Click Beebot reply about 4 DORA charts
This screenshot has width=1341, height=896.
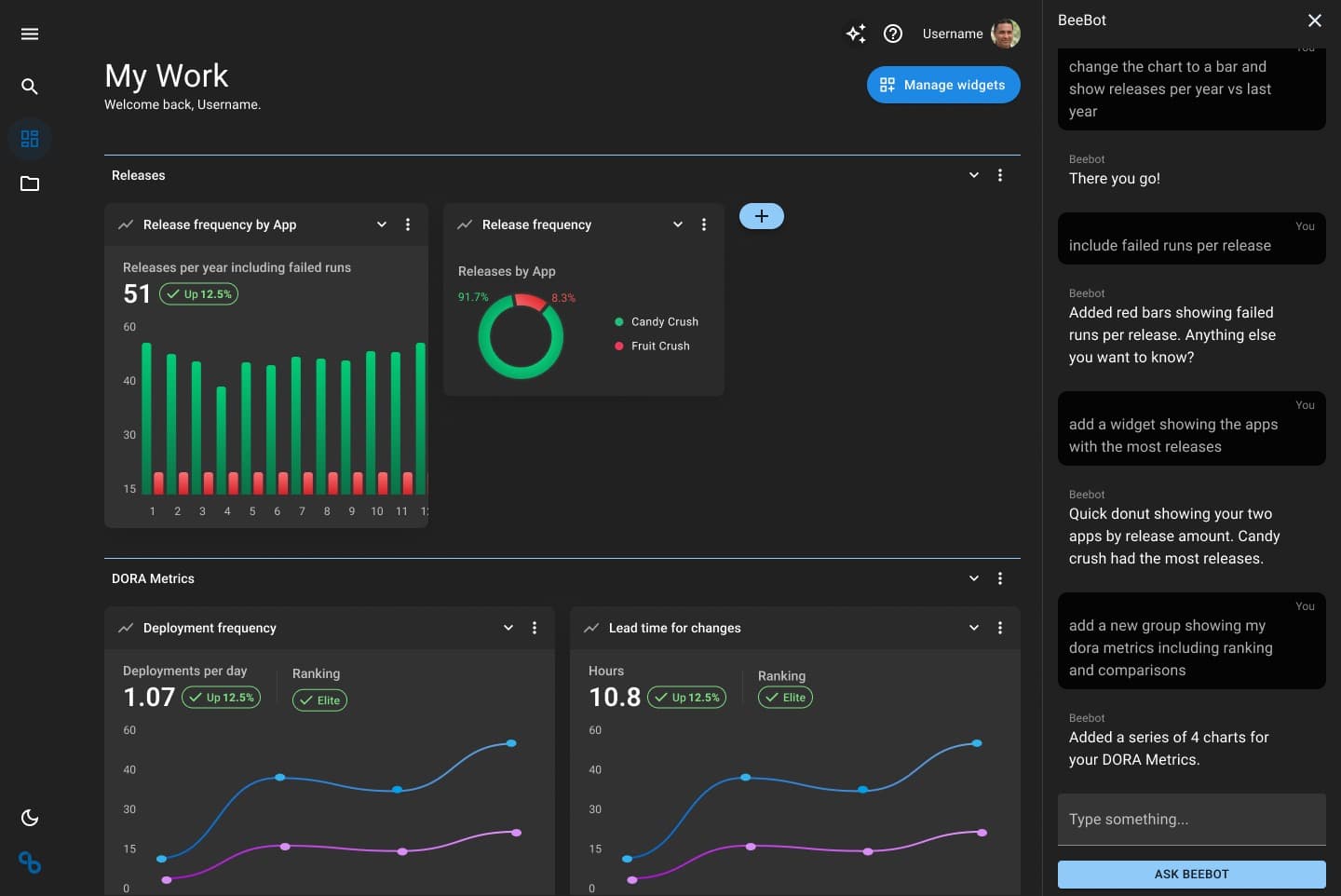pyautogui.click(x=1169, y=749)
